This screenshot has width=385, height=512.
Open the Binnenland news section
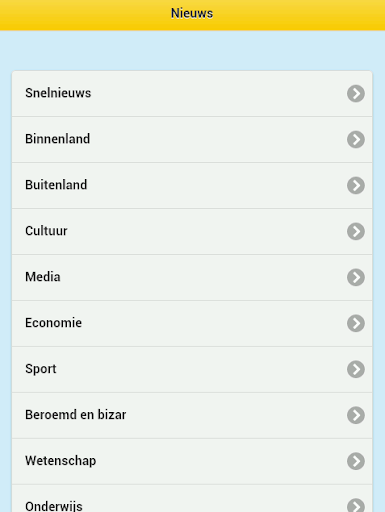[x=192, y=140]
